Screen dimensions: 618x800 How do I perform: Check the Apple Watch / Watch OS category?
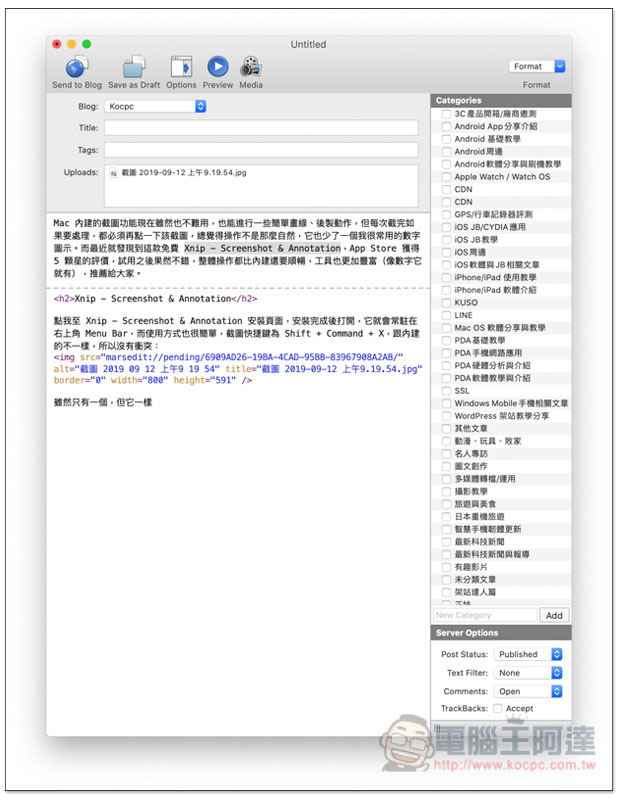click(x=446, y=177)
